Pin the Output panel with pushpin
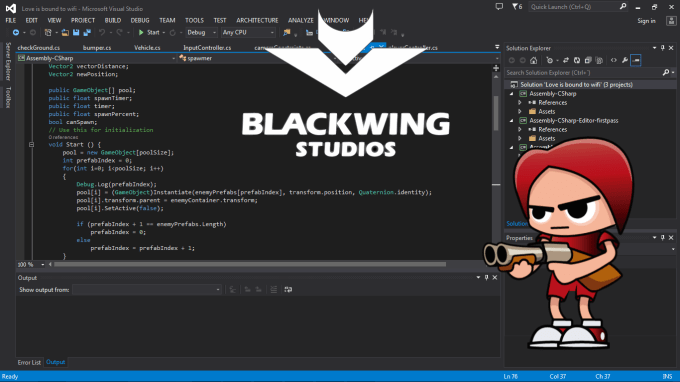 point(487,278)
